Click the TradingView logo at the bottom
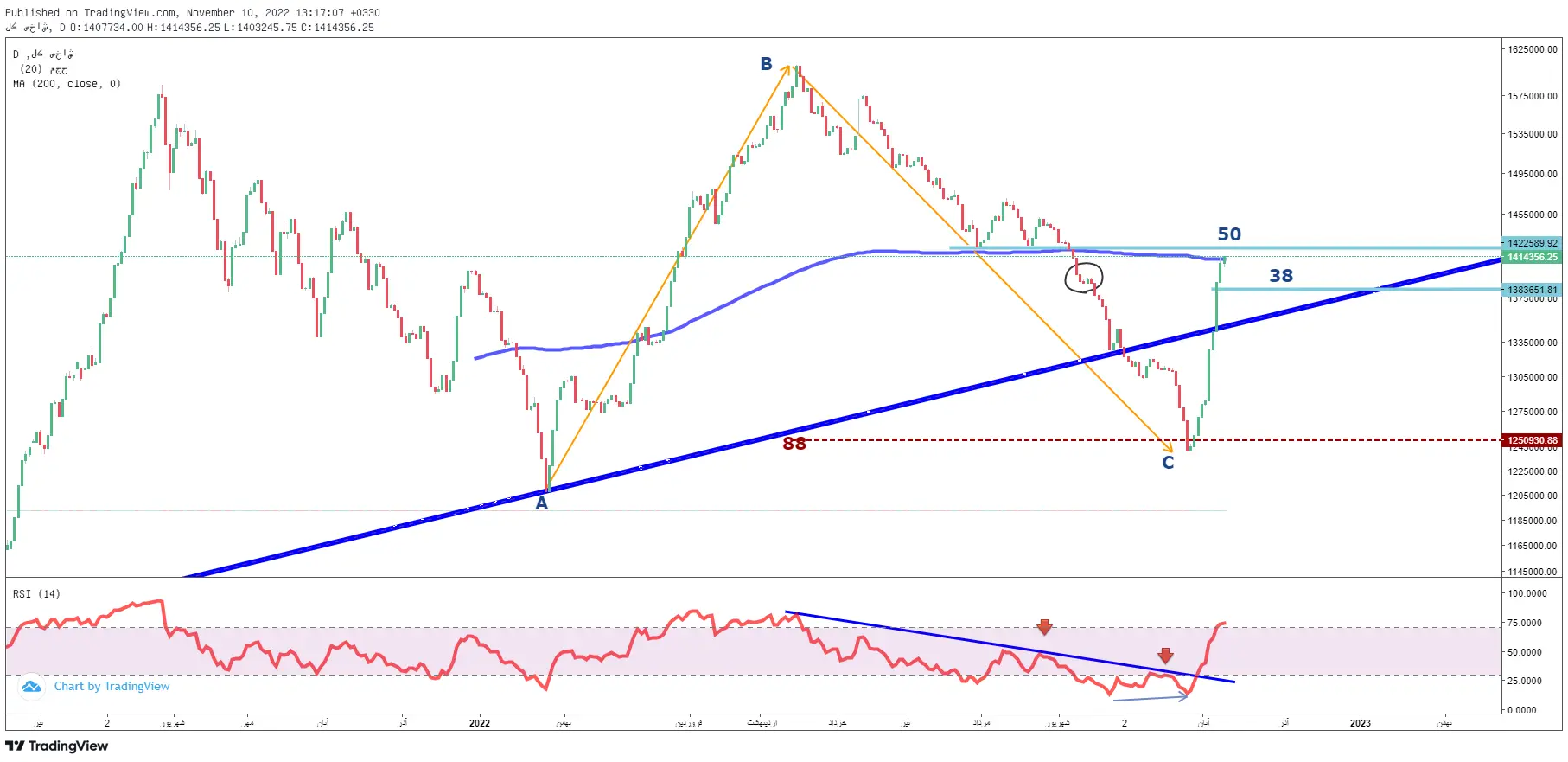 pos(57,746)
